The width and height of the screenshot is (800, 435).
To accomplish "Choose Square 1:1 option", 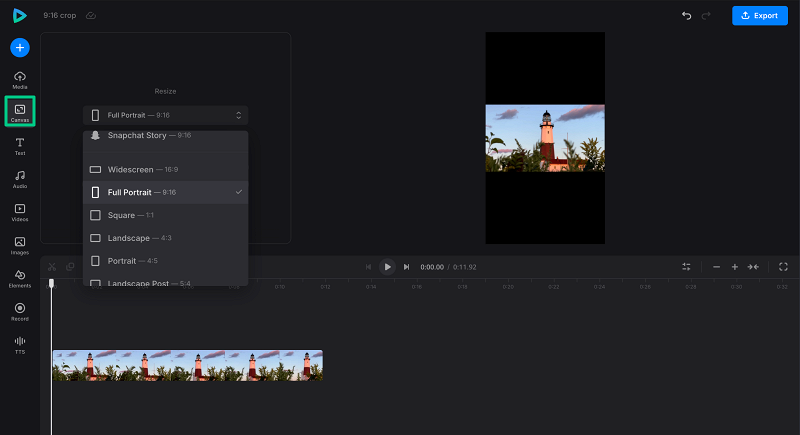I will pyautogui.click(x=165, y=215).
